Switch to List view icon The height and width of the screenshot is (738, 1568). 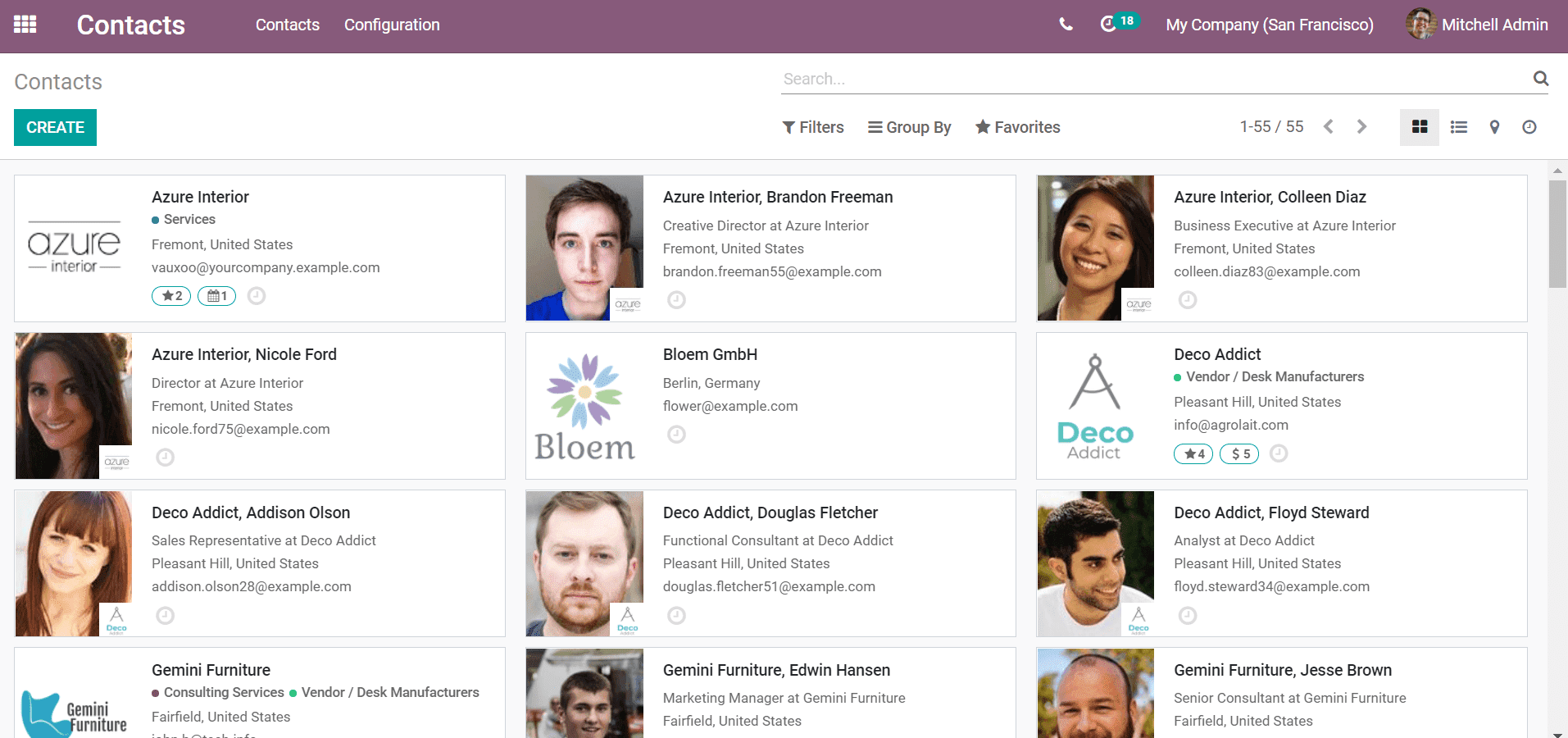pos(1459,127)
